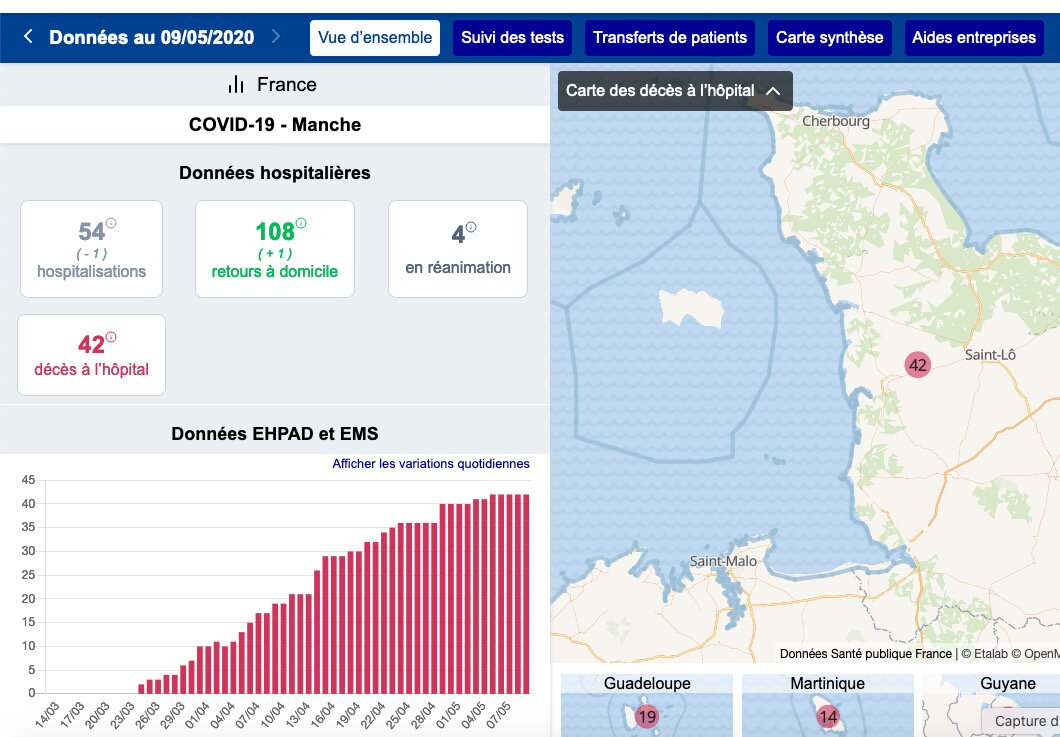Select the en réanimation card
The height and width of the screenshot is (737, 1060).
click(458, 249)
